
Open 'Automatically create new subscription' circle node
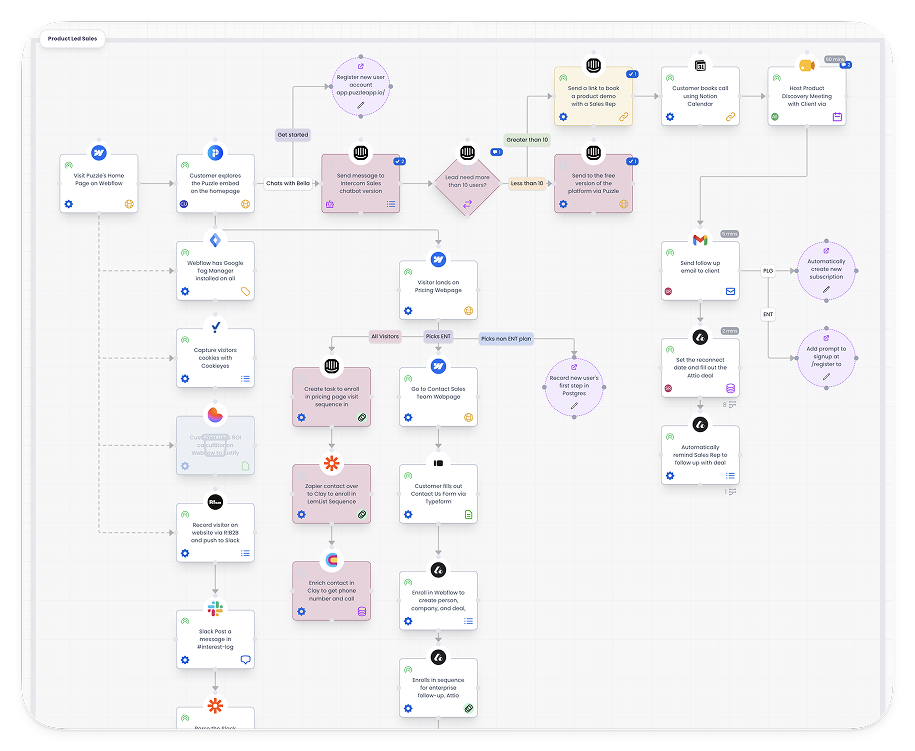826,271
